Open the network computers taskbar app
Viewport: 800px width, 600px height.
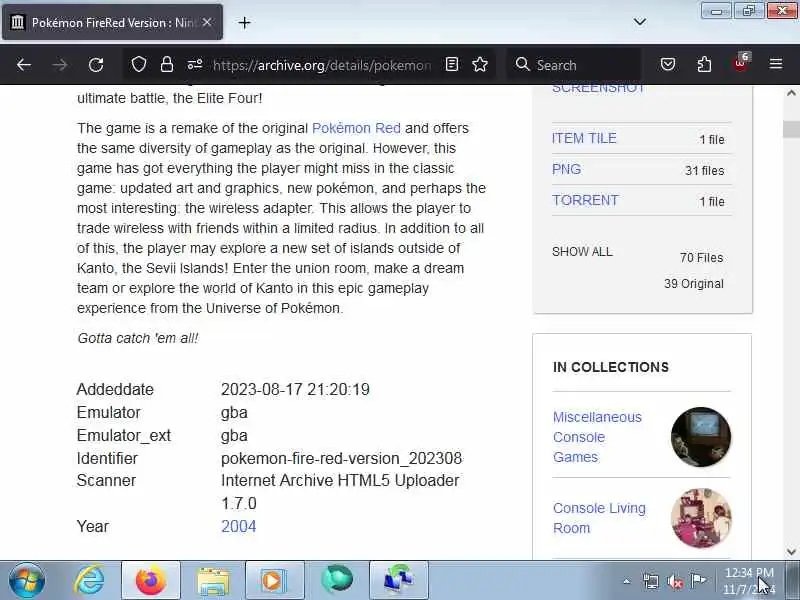[399, 580]
